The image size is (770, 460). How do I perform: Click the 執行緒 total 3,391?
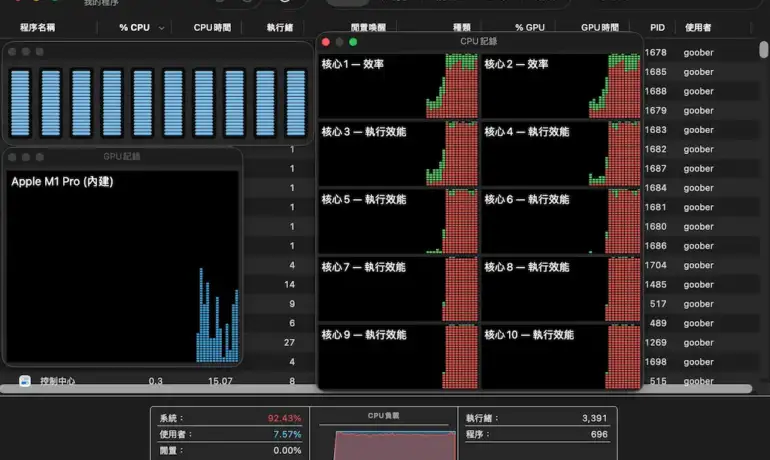(x=595, y=418)
